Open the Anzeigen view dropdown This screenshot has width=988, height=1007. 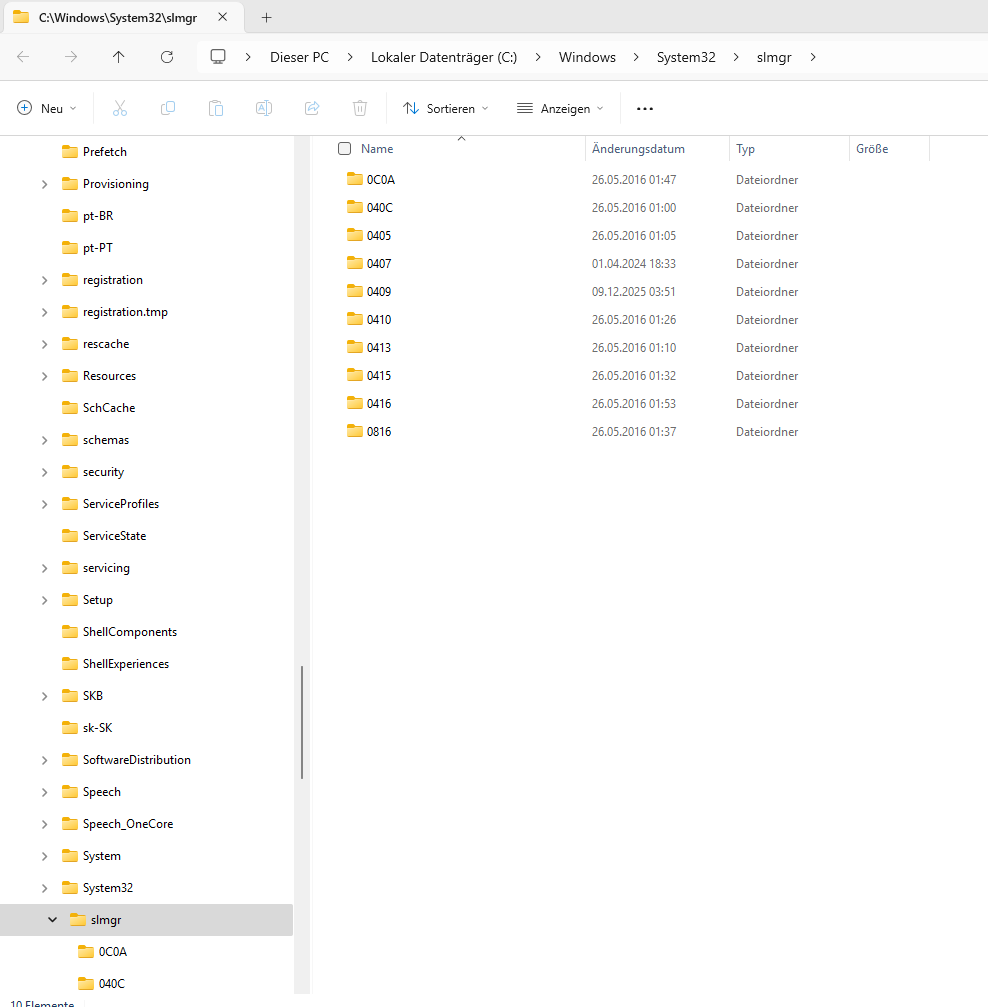pyautogui.click(x=561, y=109)
